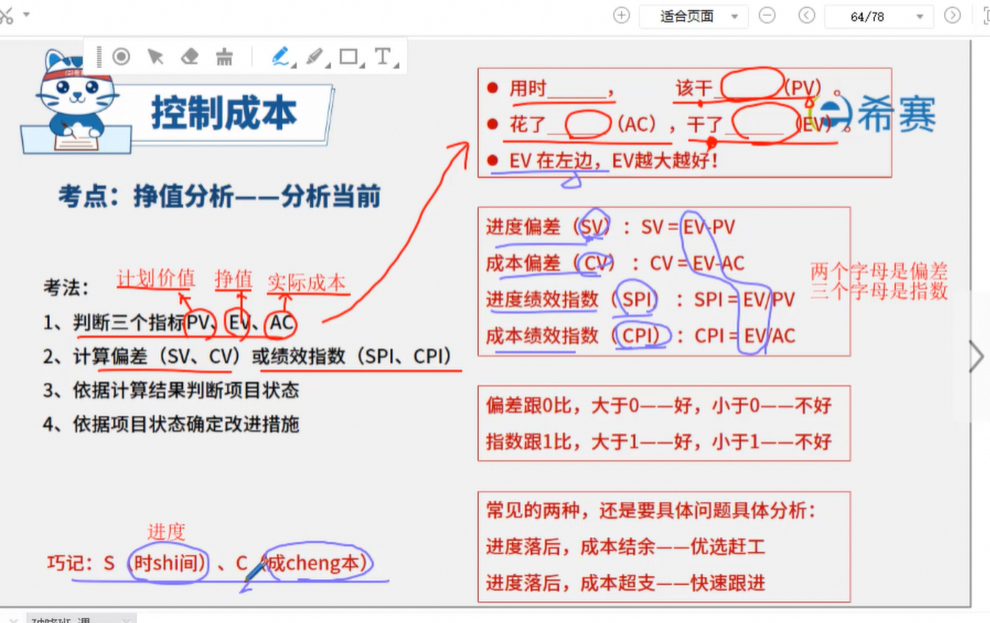Click the line 3、依据计算结果判断项目状态

(170, 390)
